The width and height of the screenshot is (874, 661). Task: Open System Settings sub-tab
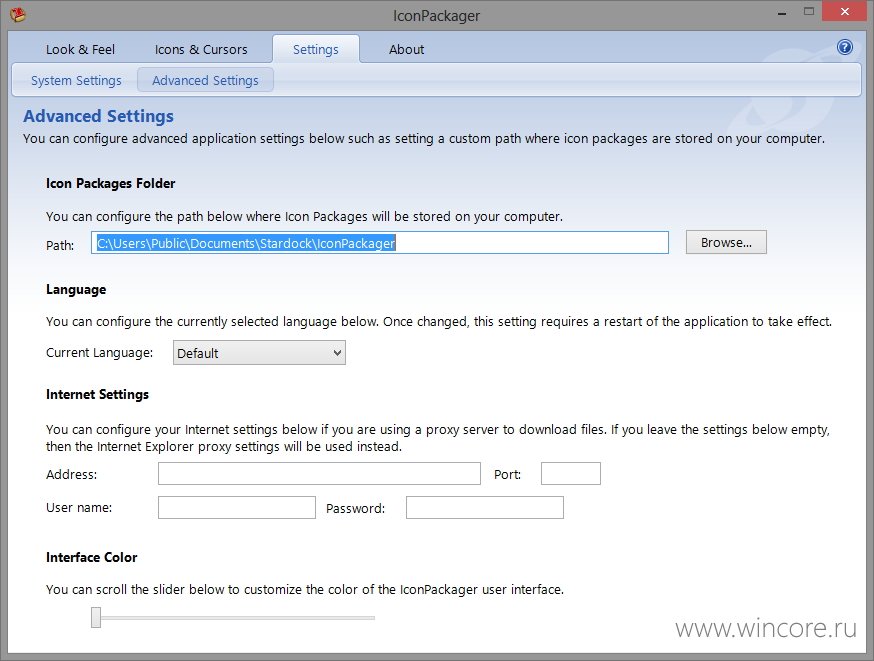76,80
